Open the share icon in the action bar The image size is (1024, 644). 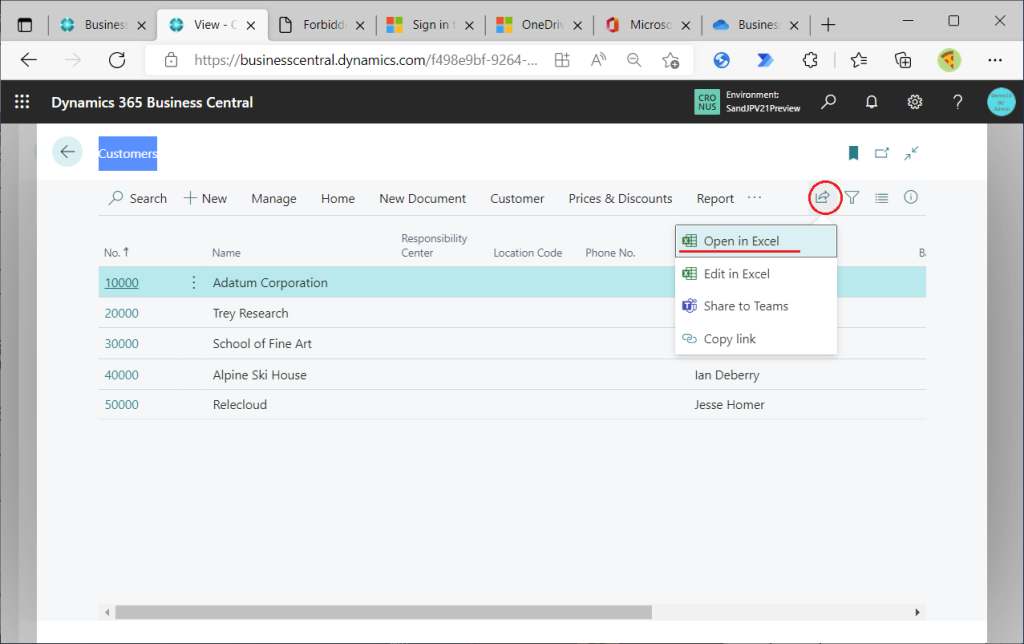point(823,197)
